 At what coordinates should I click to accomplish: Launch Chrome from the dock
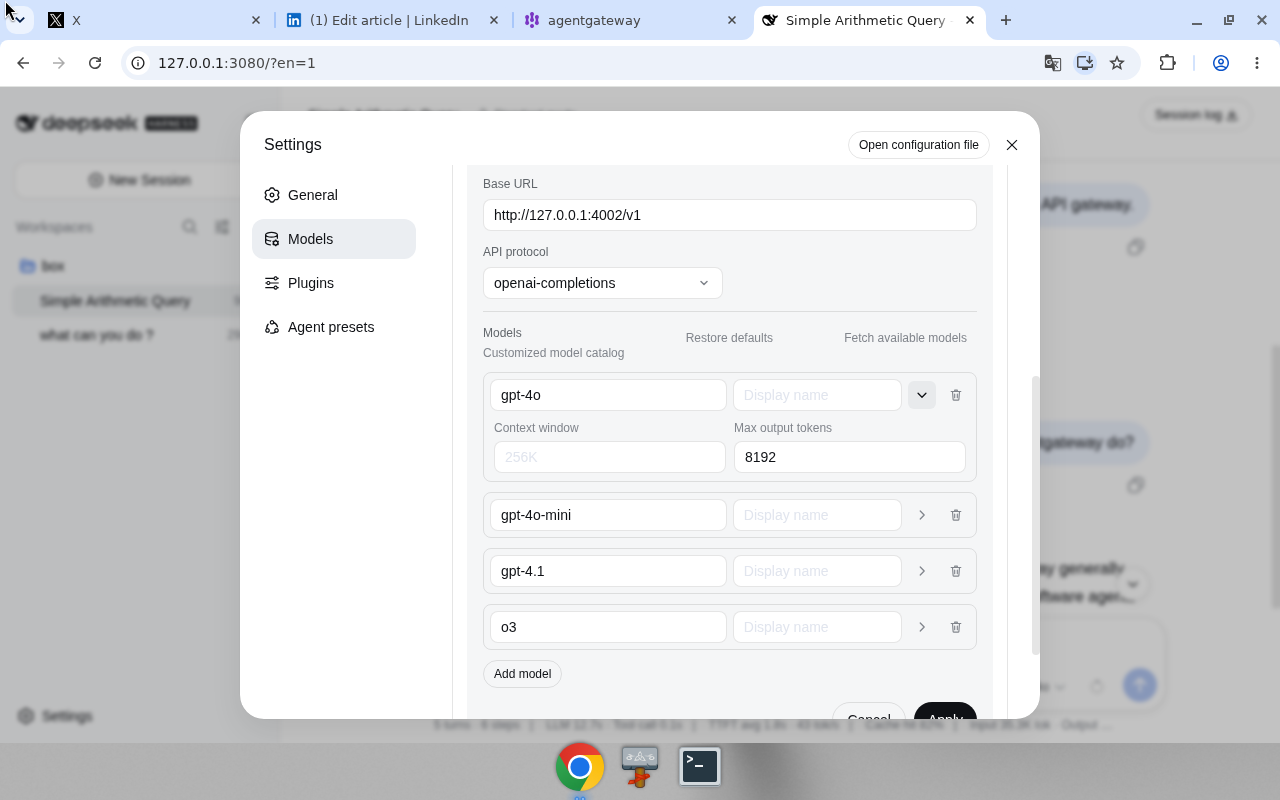tap(580, 767)
